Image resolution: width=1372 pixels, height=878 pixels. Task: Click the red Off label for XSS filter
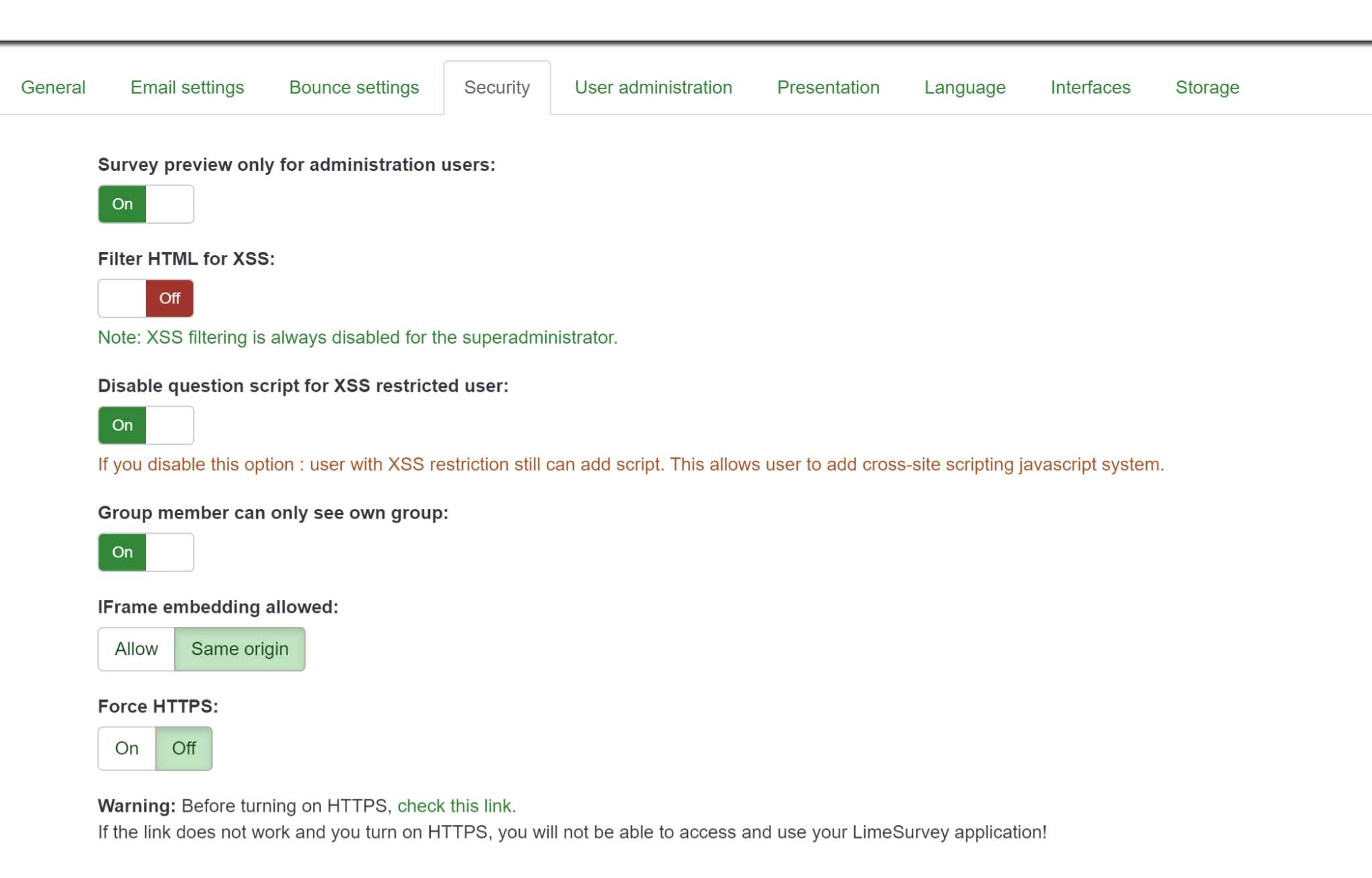tap(169, 299)
